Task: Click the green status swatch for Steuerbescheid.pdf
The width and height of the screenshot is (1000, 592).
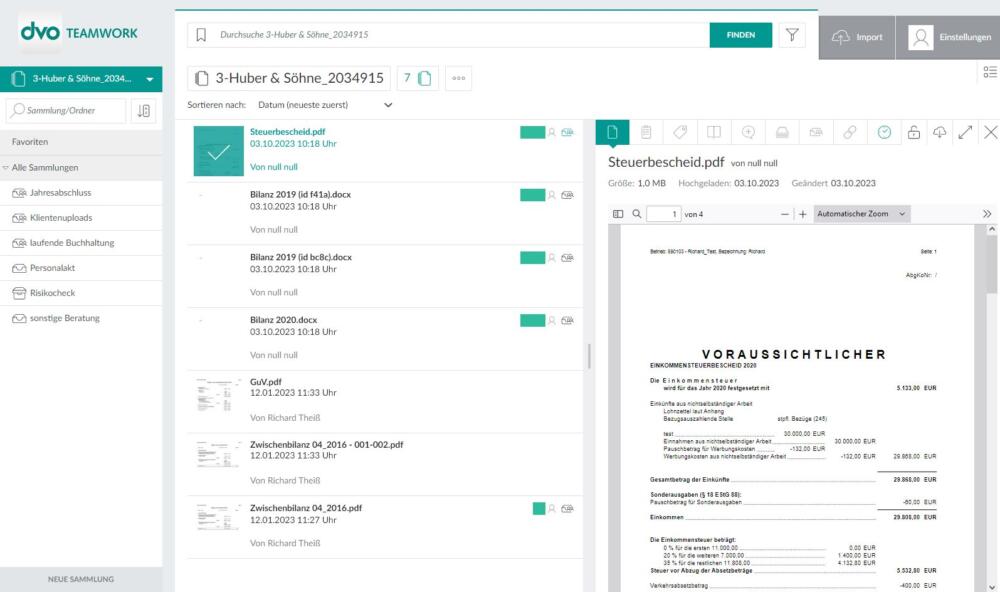Action: (x=533, y=132)
